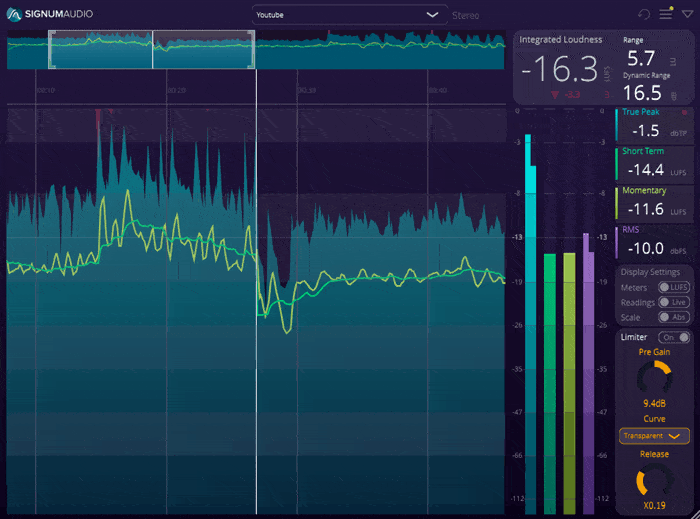Click the Signum Audio logo
Image resolution: width=700 pixels, height=519 pixels.
tap(50, 14)
